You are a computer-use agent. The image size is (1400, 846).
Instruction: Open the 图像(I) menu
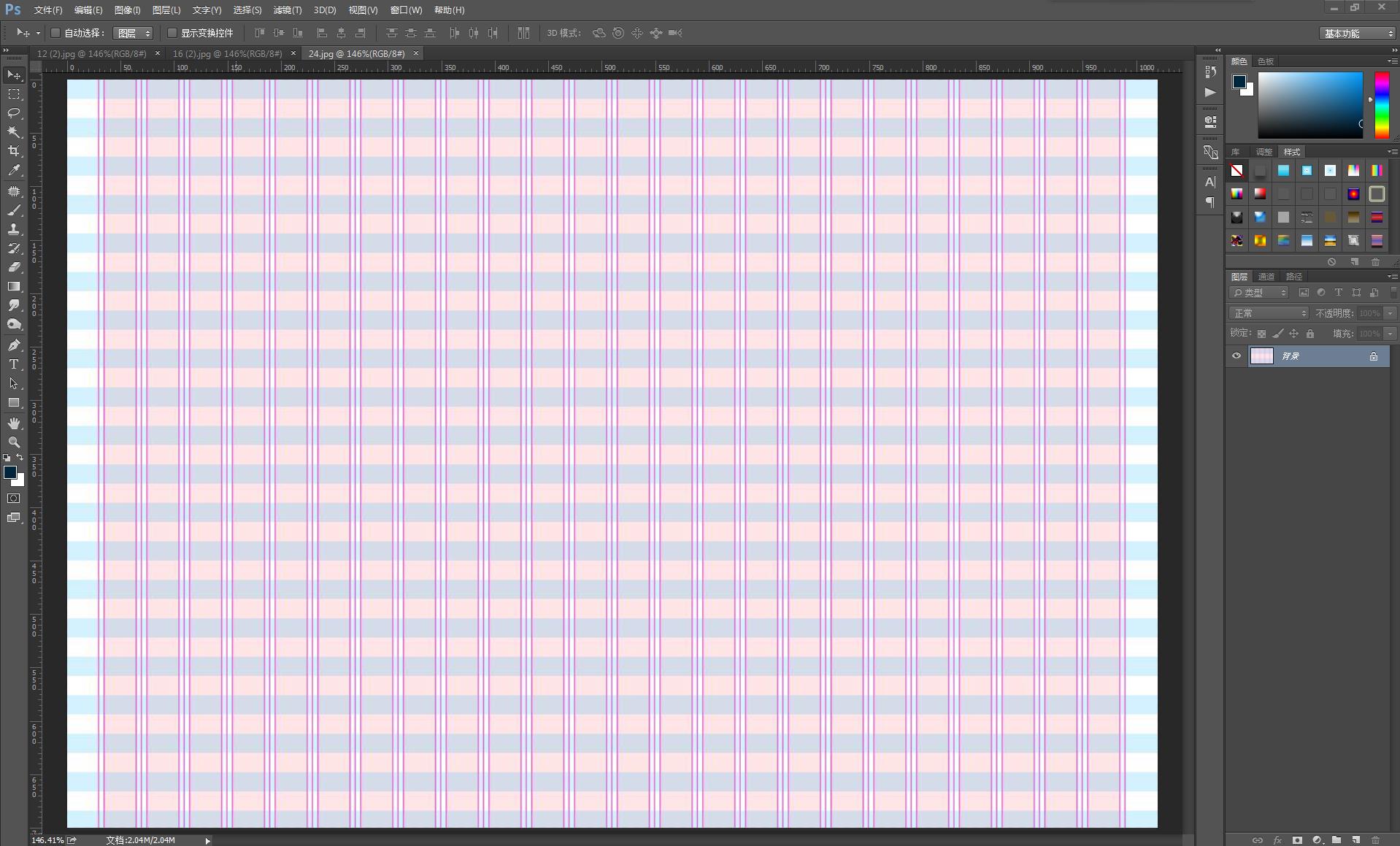127,10
